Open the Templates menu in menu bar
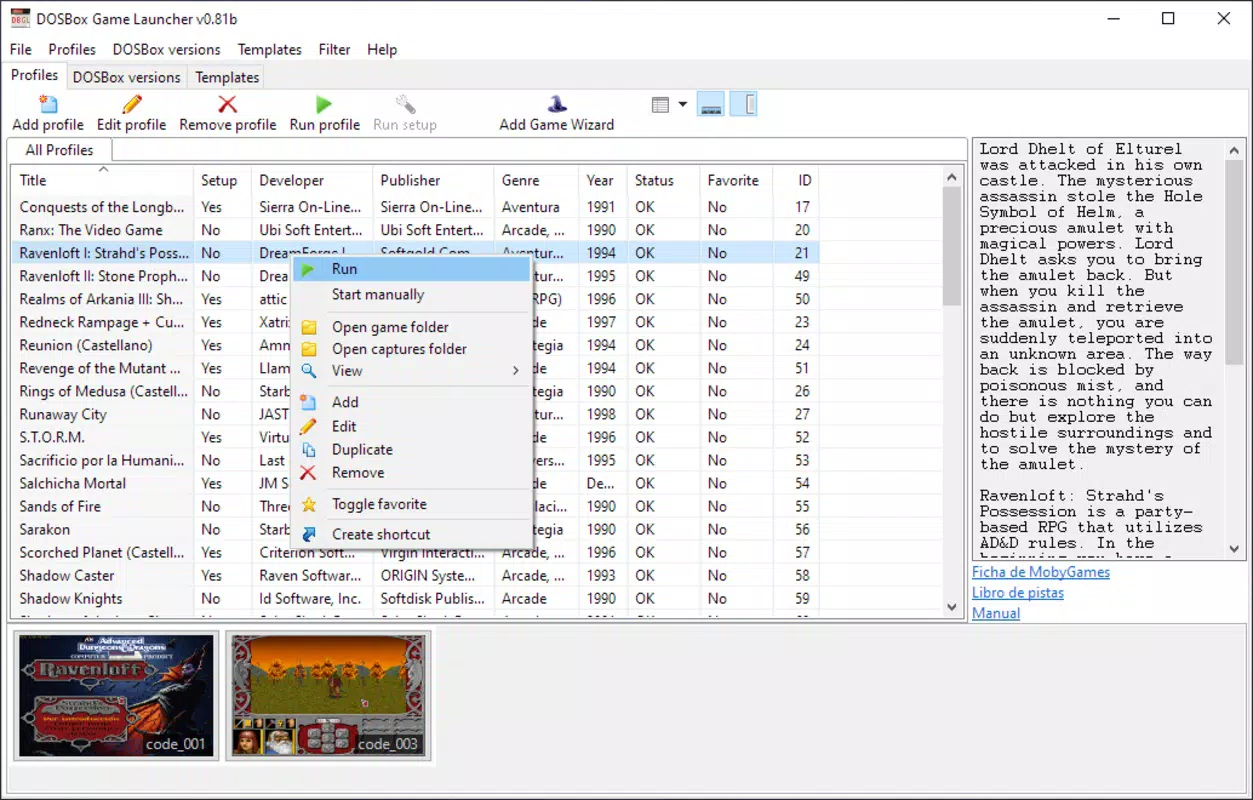The width and height of the screenshot is (1253, 800). (269, 49)
